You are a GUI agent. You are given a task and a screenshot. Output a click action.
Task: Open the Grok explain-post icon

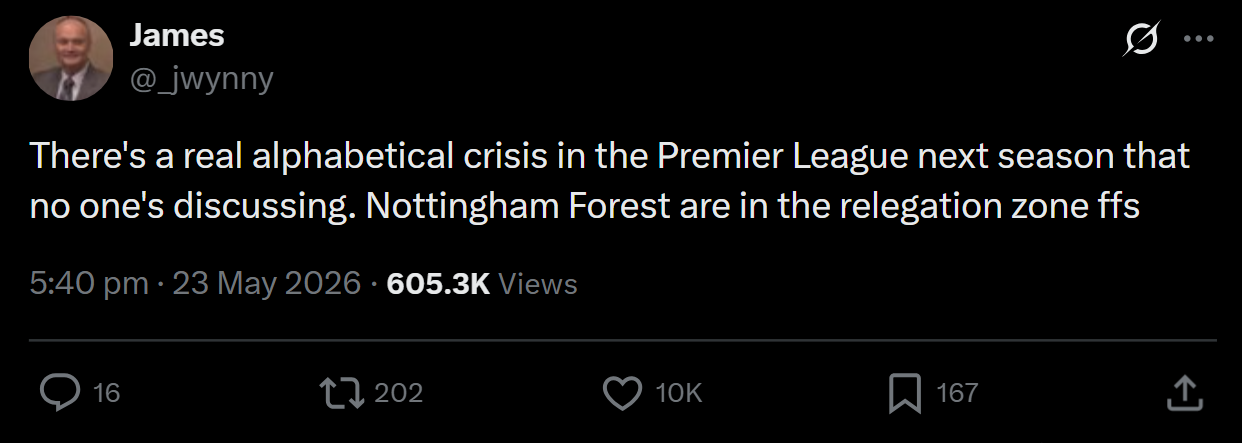pyautogui.click(x=1141, y=40)
